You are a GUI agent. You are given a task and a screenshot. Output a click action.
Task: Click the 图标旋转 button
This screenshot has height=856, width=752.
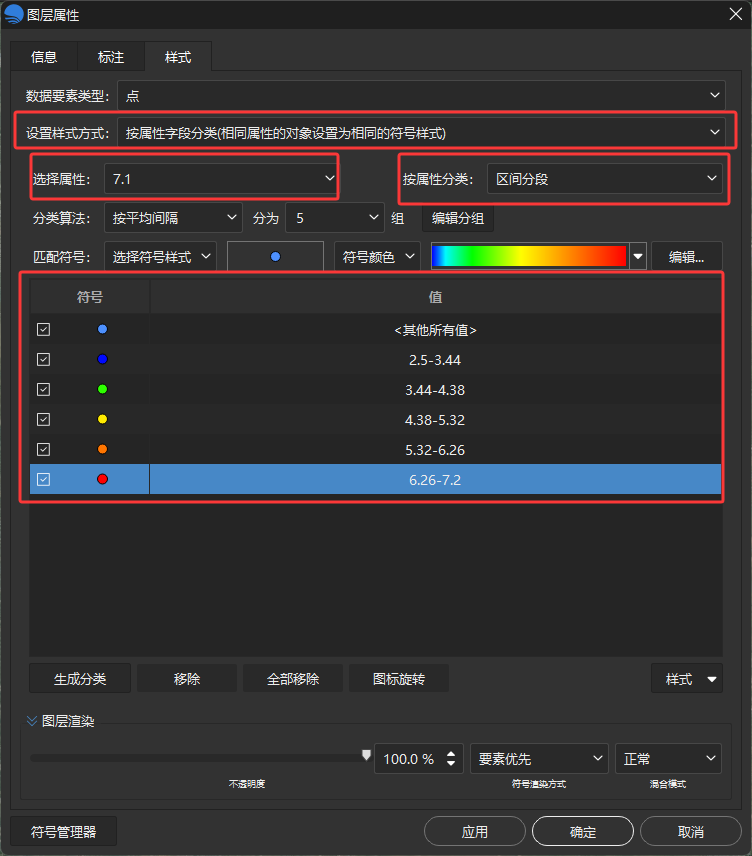click(399, 679)
